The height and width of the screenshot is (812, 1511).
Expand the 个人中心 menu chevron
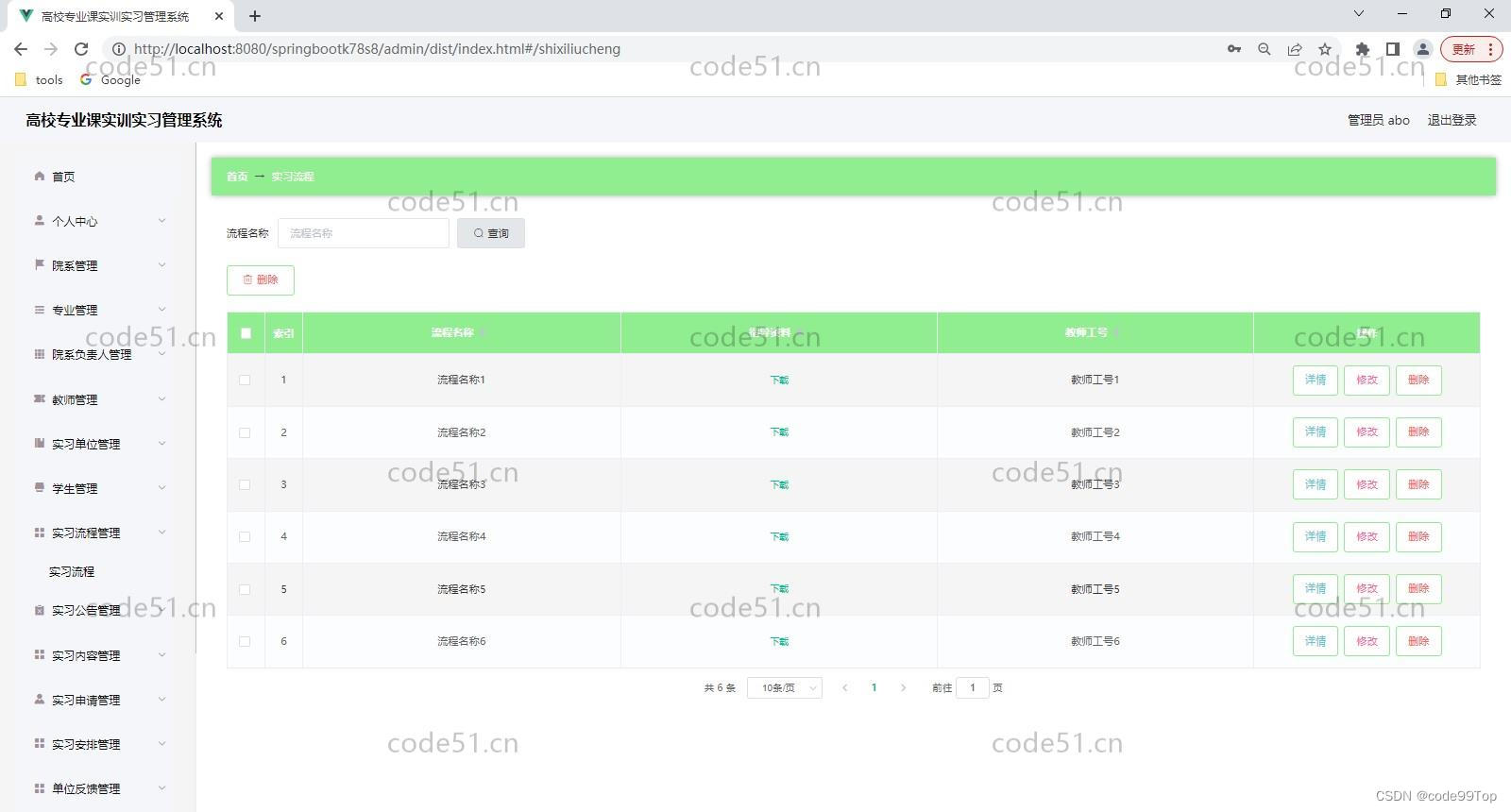[161, 221]
